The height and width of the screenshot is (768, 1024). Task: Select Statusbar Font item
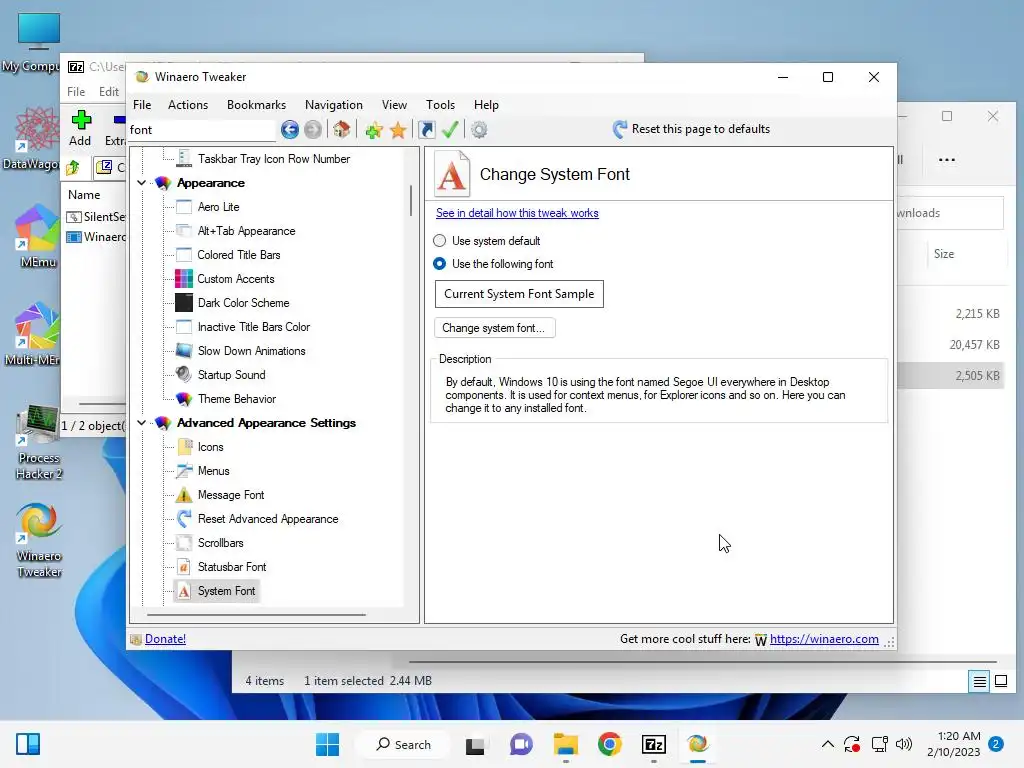pyautogui.click(x=232, y=567)
